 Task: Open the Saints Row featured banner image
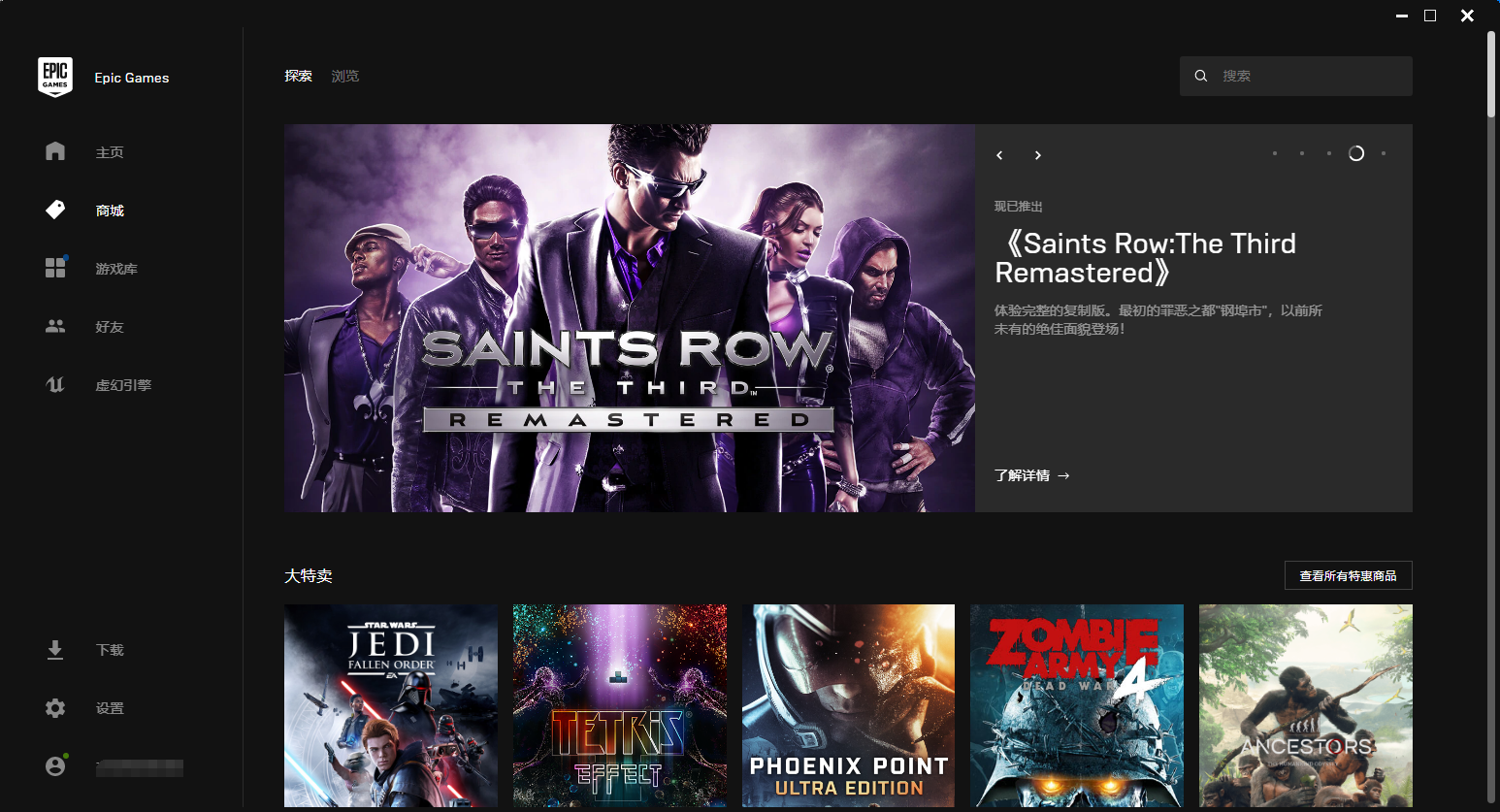pyautogui.click(x=630, y=318)
